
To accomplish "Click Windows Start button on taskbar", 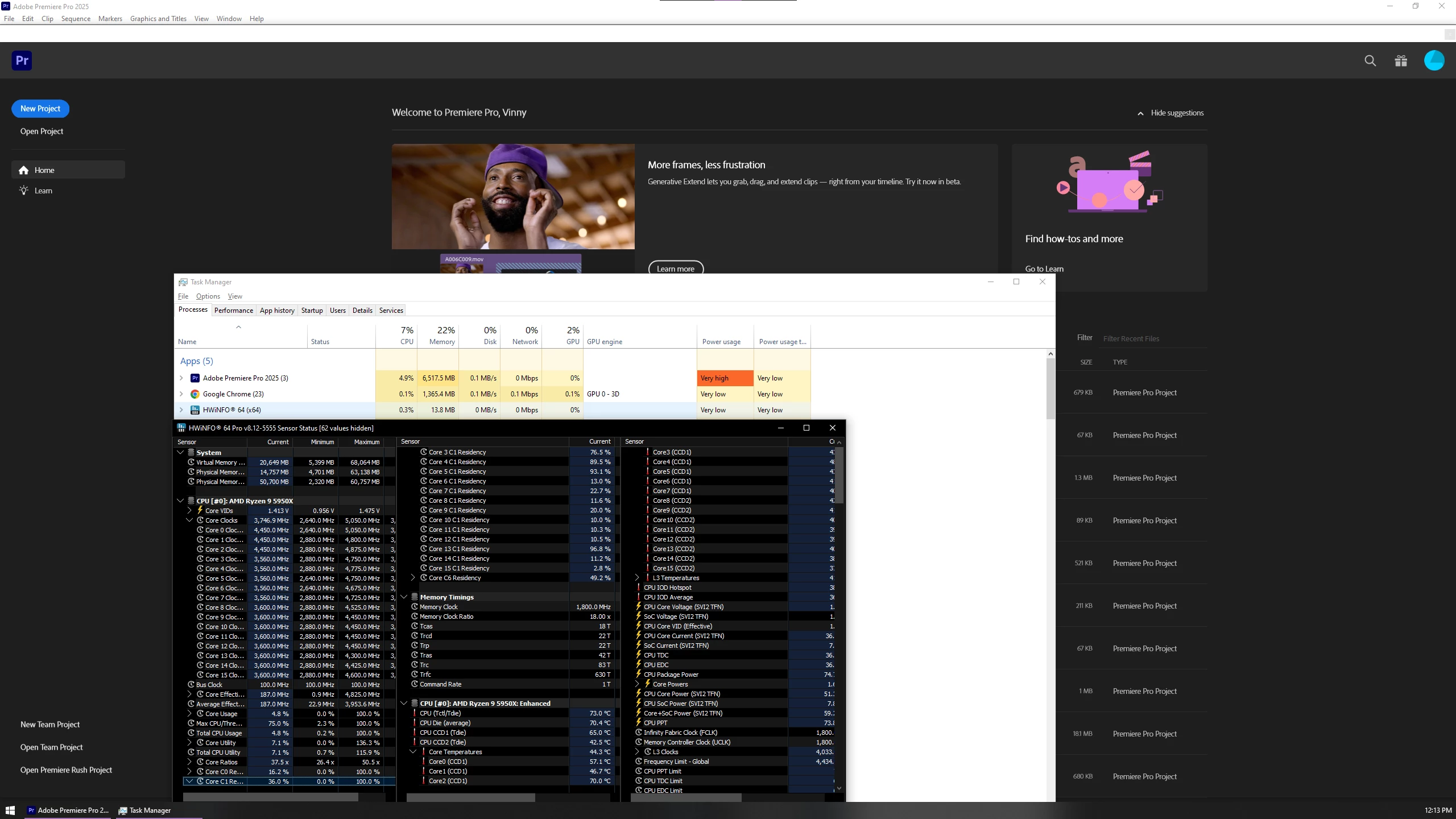I will click(x=10, y=810).
